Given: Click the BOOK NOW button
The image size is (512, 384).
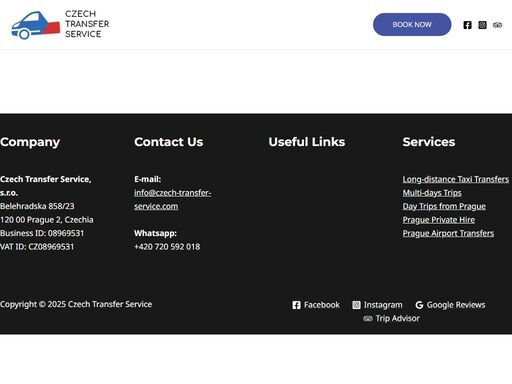Looking at the screenshot, I should pyautogui.click(x=412, y=25).
